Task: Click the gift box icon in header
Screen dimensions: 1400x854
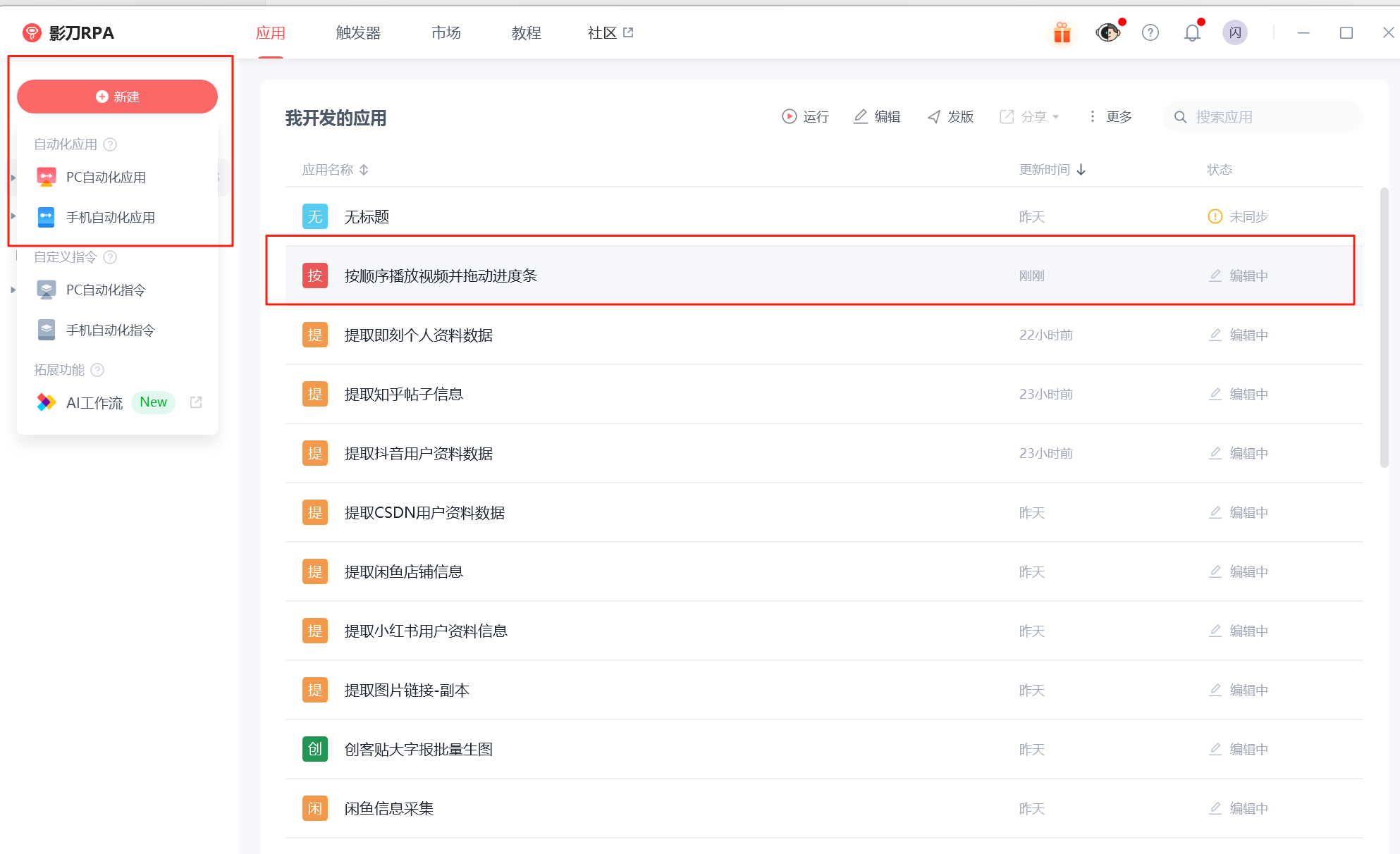Action: [1062, 33]
